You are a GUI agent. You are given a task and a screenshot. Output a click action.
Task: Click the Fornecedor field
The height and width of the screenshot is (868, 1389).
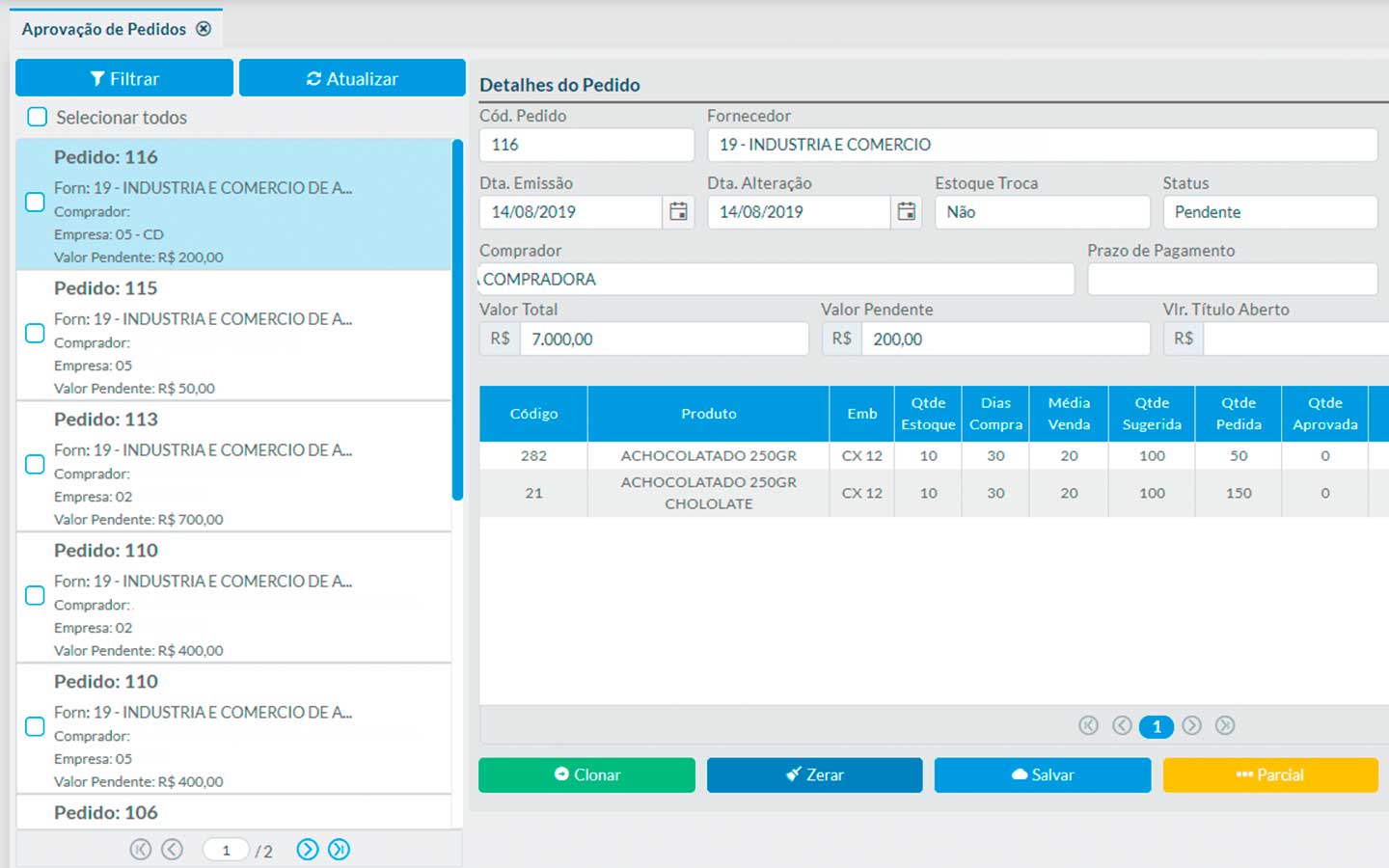1042,145
